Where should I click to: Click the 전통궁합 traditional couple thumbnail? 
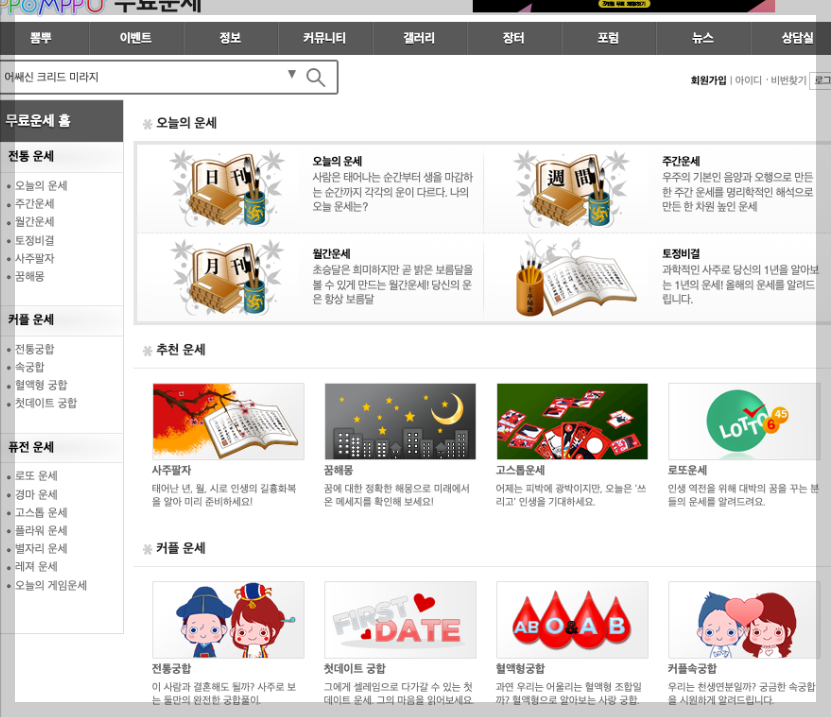click(228, 619)
